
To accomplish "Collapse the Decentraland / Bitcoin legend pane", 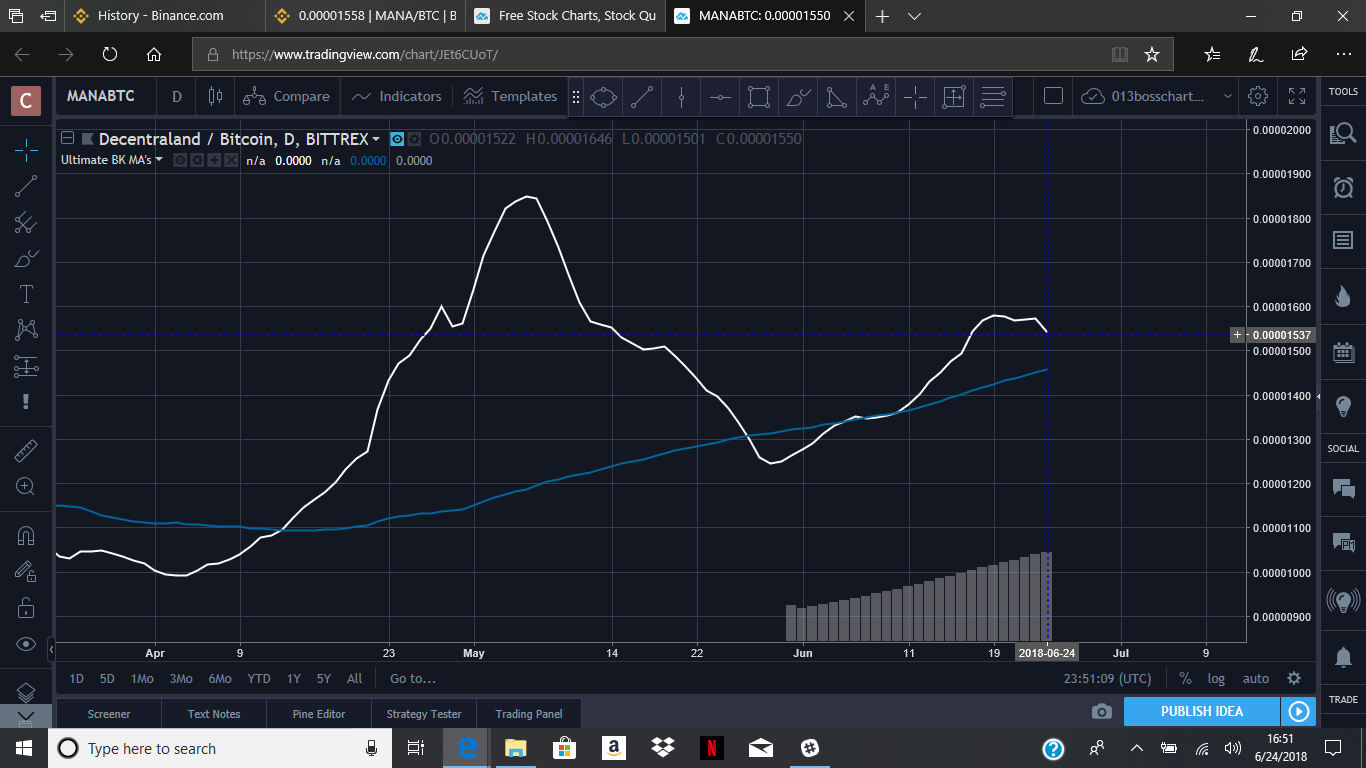I will (x=68, y=138).
